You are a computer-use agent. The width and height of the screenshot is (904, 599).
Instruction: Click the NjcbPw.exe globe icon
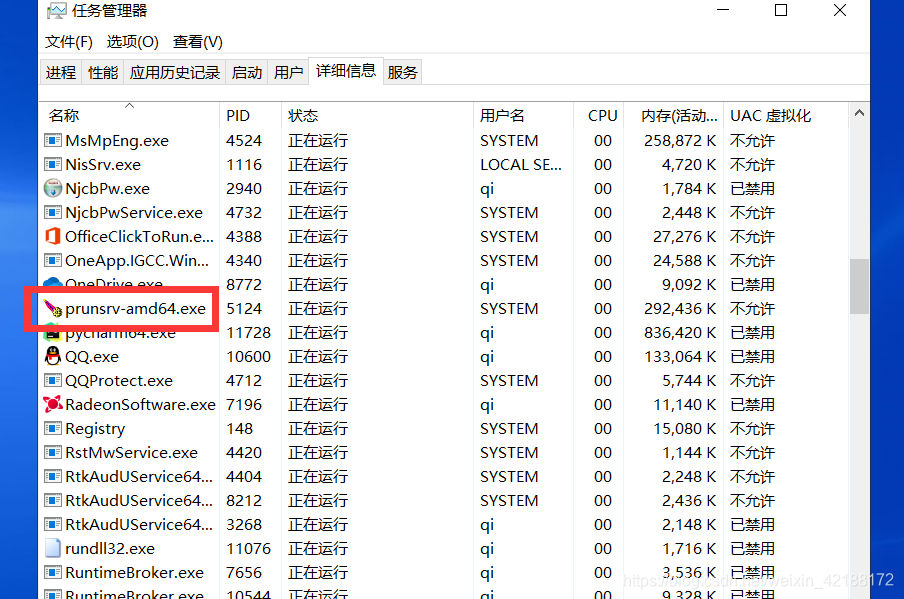[52, 188]
